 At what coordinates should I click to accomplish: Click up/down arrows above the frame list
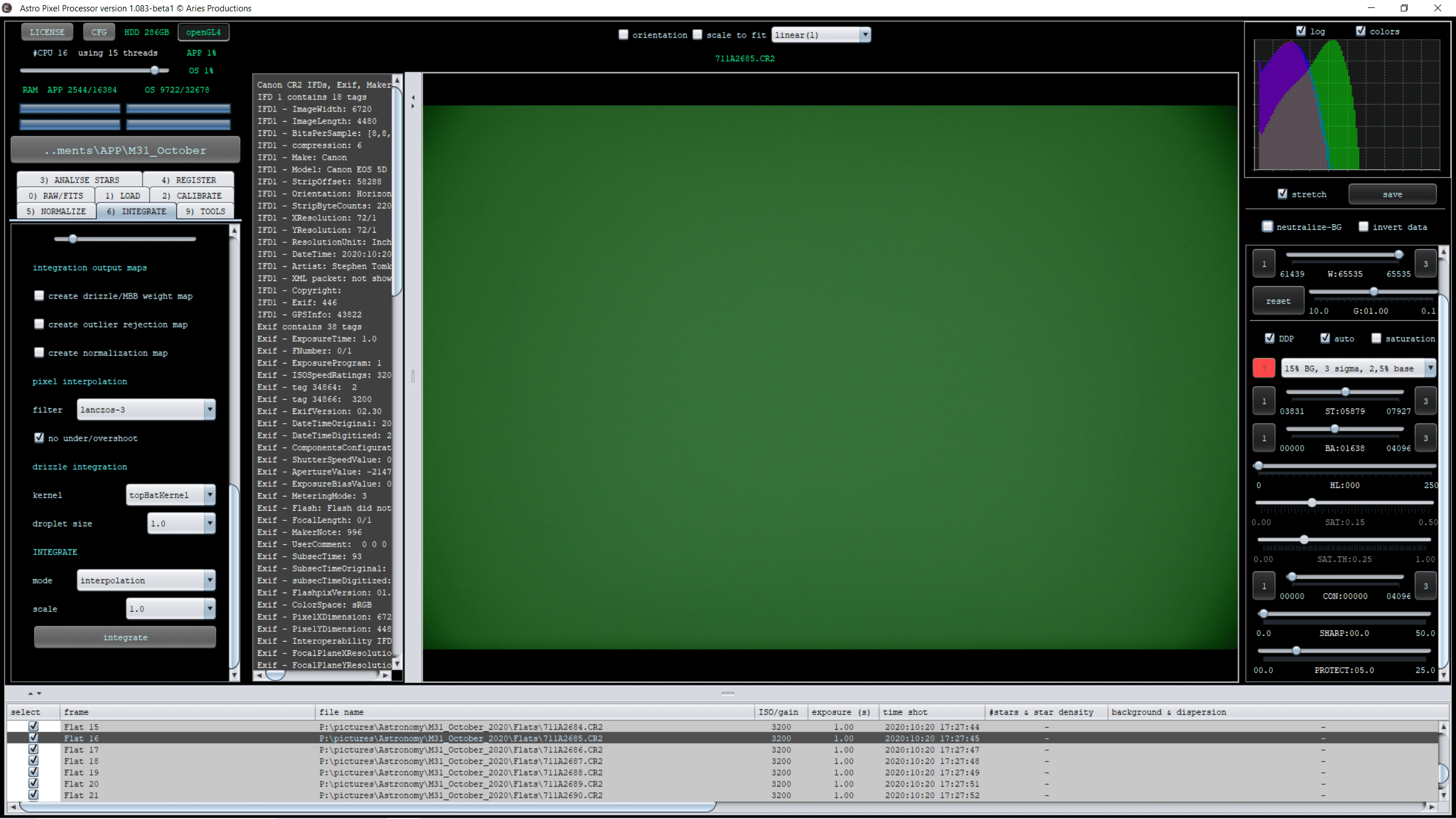[x=35, y=693]
